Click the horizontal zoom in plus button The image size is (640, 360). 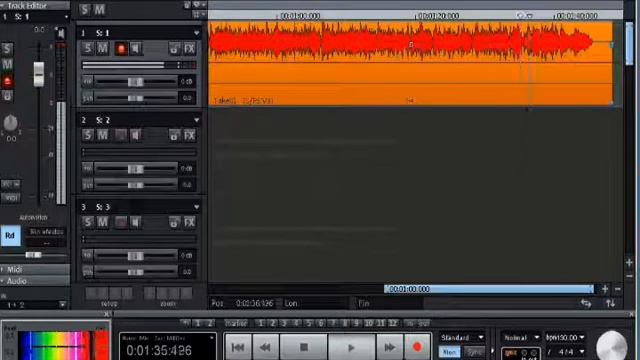click(x=605, y=289)
